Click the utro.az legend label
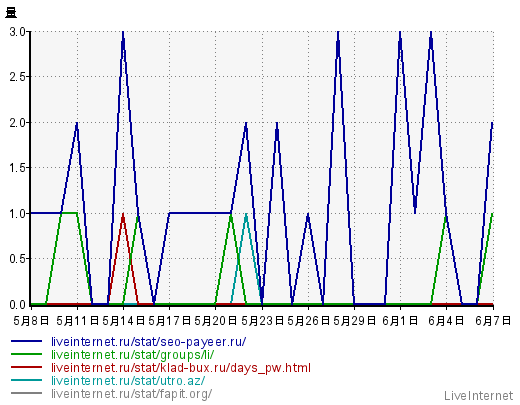520x405 pixels. (128, 380)
